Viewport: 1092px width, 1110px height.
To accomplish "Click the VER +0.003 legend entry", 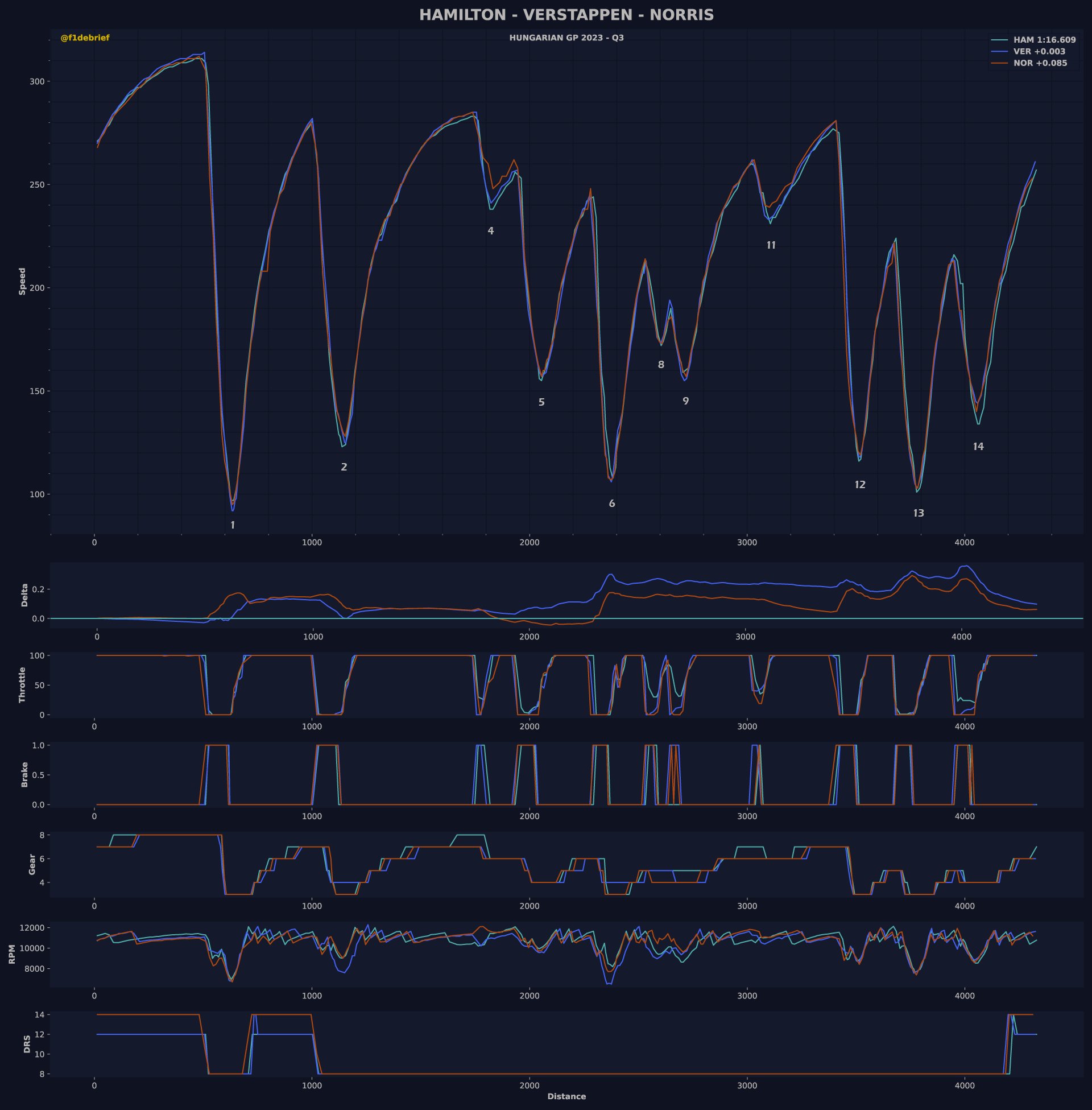I will tap(1039, 52).
